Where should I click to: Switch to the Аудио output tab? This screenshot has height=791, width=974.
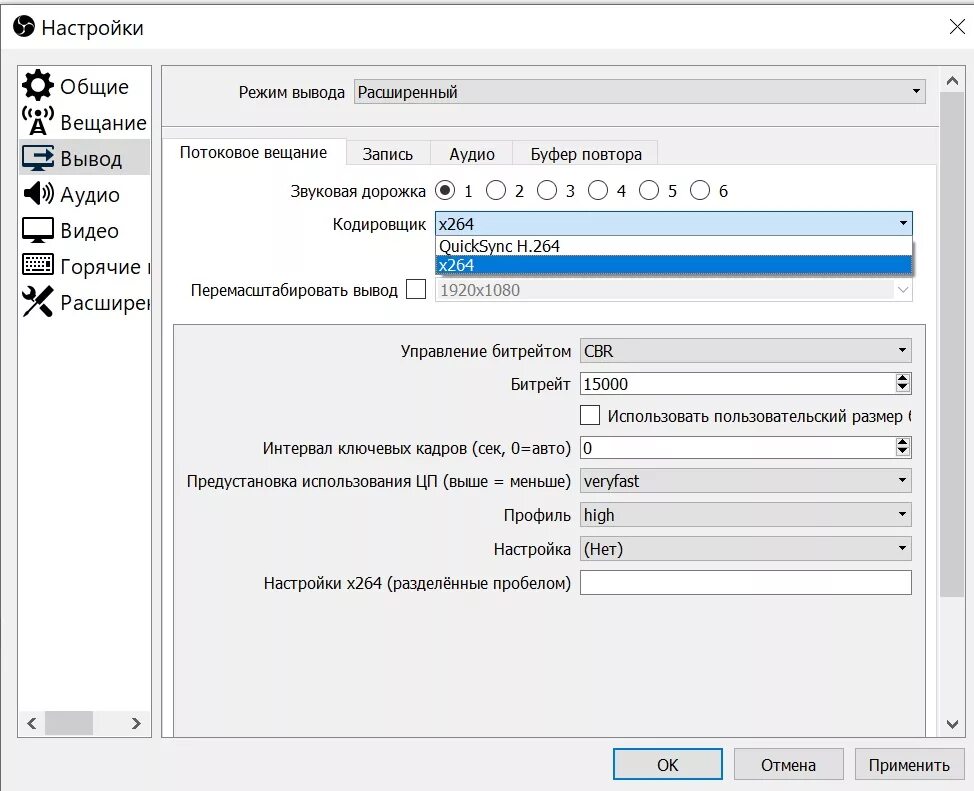(x=472, y=154)
